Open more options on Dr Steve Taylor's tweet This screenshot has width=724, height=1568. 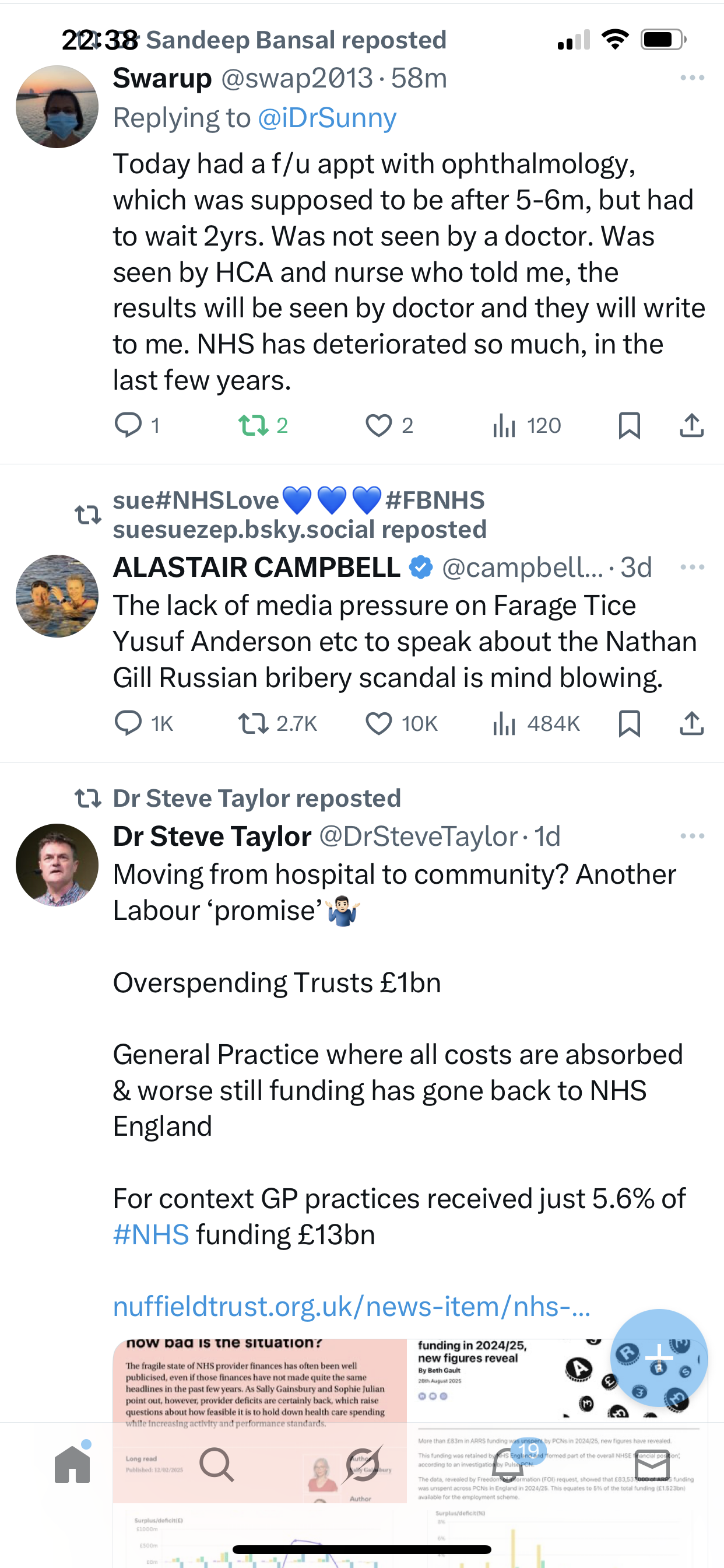[692, 836]
